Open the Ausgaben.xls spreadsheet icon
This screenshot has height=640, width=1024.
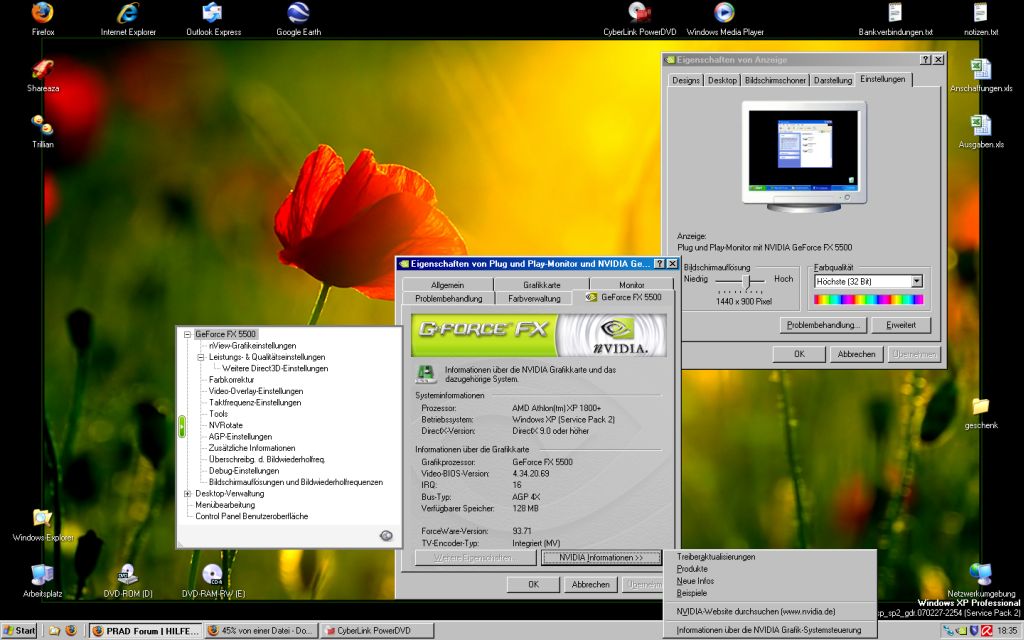pyautogui.click(x=981, y=126)
